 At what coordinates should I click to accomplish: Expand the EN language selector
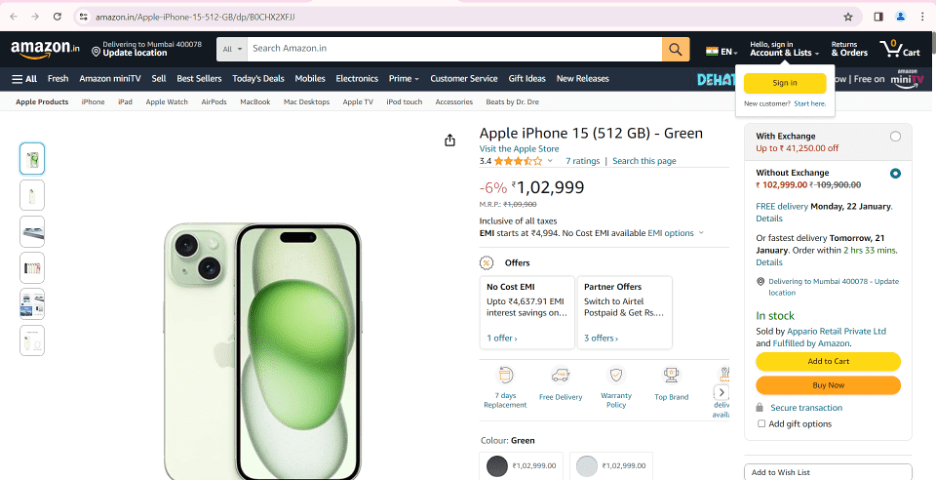click(x=721, y=51)
